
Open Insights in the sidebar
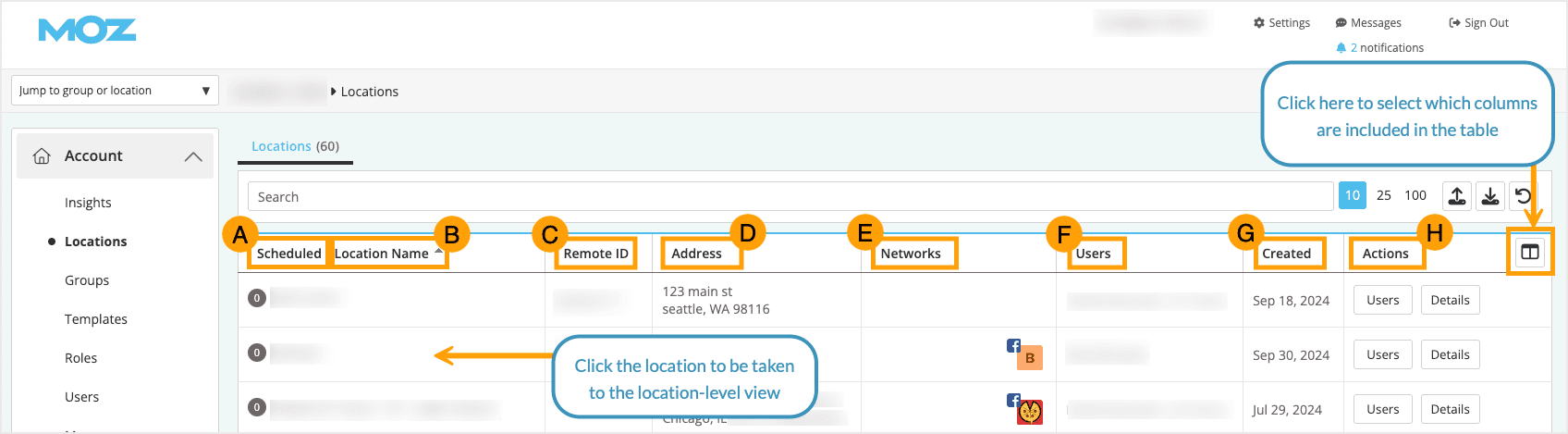[x=88, y=203]
